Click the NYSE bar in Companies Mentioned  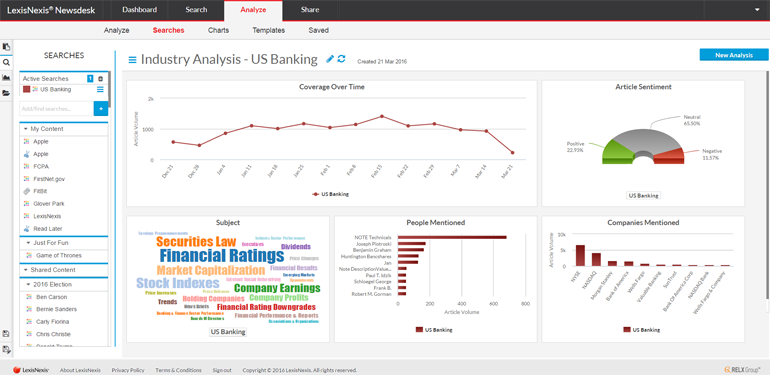(580, 255)
